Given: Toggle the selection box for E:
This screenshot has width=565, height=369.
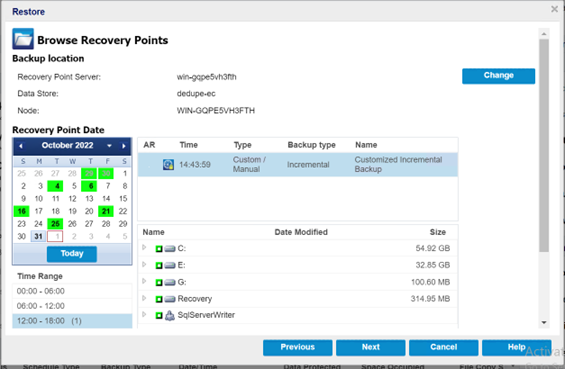Looking at the screenshot, I should 159,265.
